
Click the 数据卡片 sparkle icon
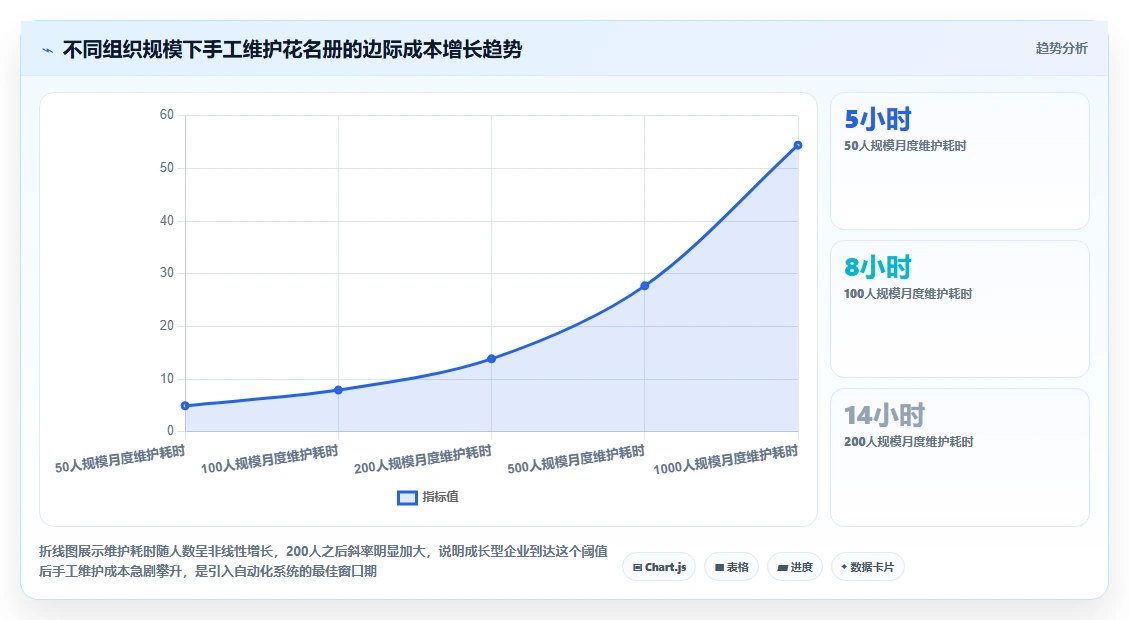[844, 567]
